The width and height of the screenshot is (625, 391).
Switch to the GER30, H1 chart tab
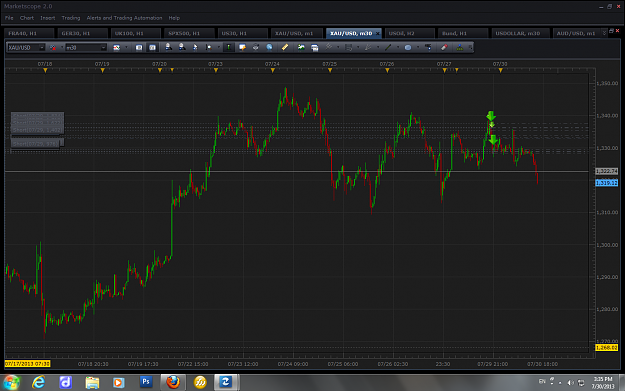(83, 33)
